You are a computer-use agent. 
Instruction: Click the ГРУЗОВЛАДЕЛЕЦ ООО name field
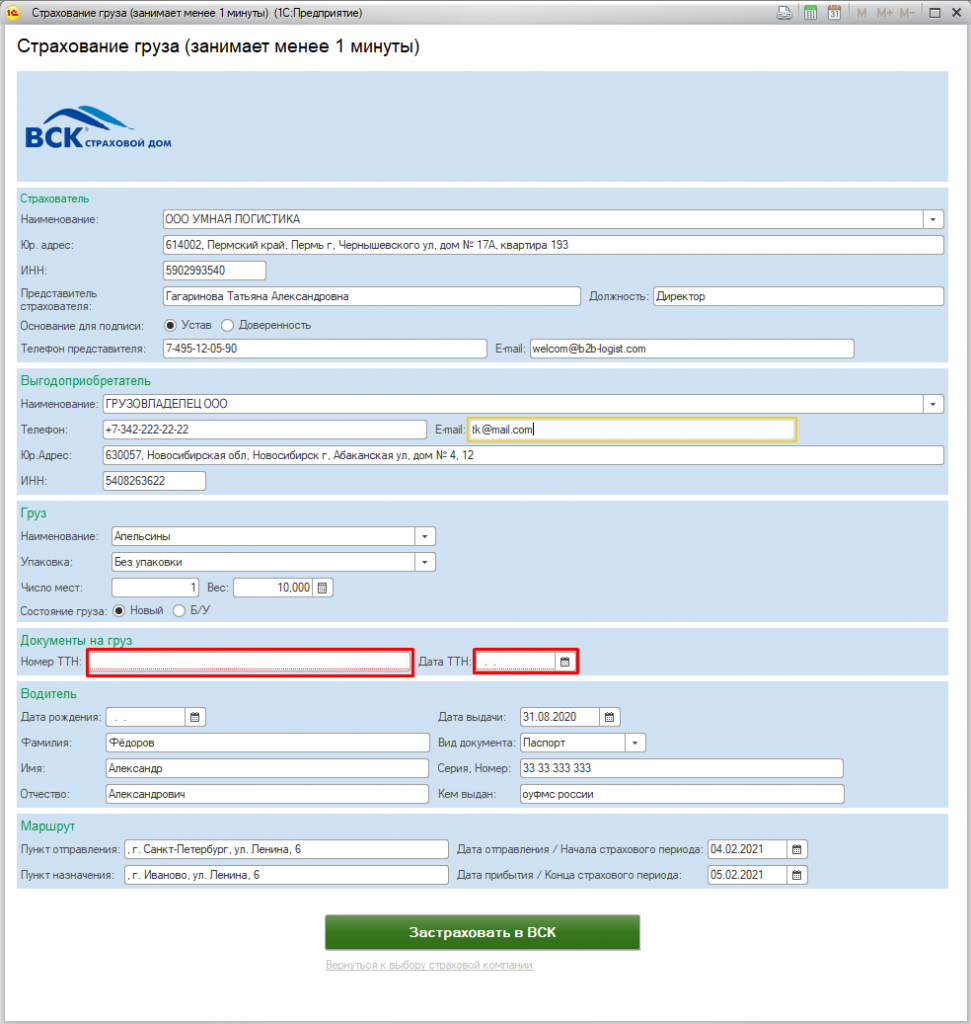(x=513, y=404)
